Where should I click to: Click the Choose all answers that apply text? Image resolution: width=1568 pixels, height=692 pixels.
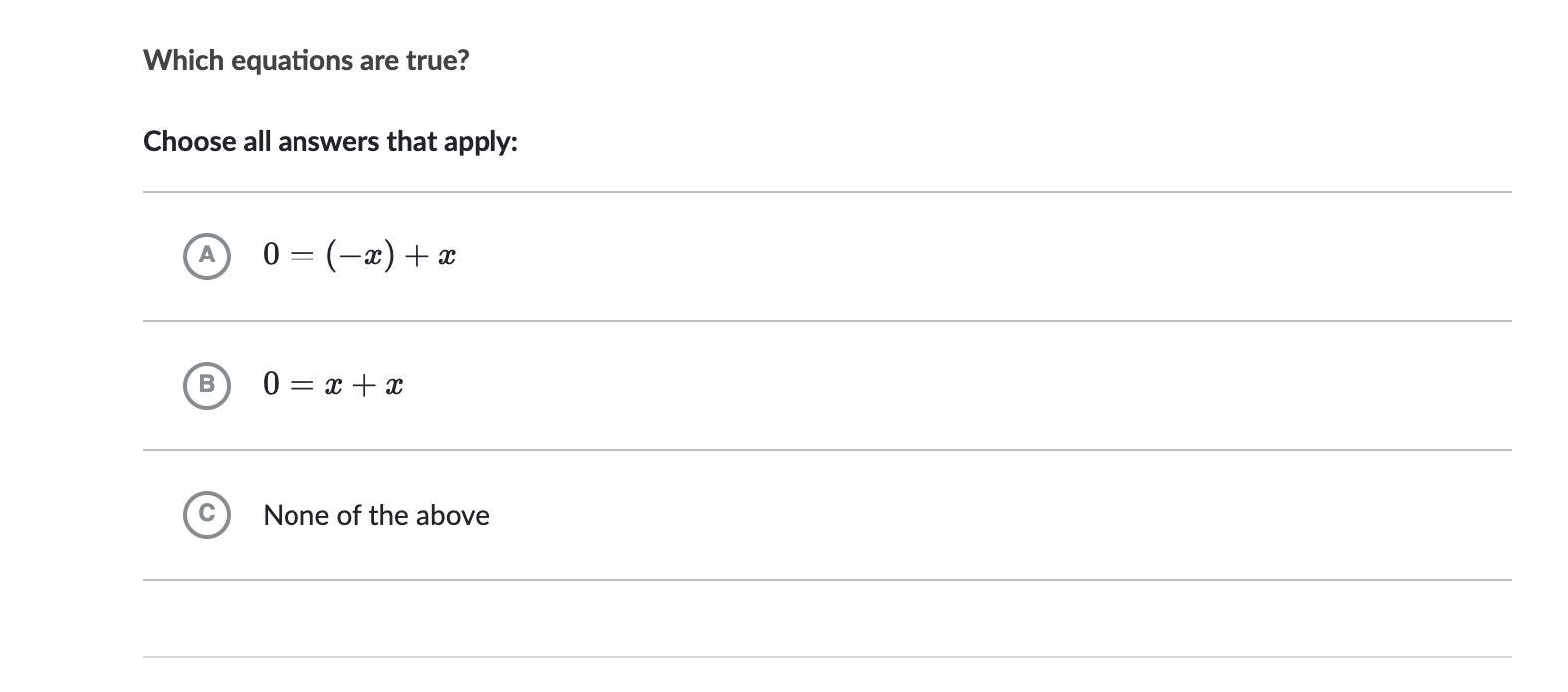(330, 141)
